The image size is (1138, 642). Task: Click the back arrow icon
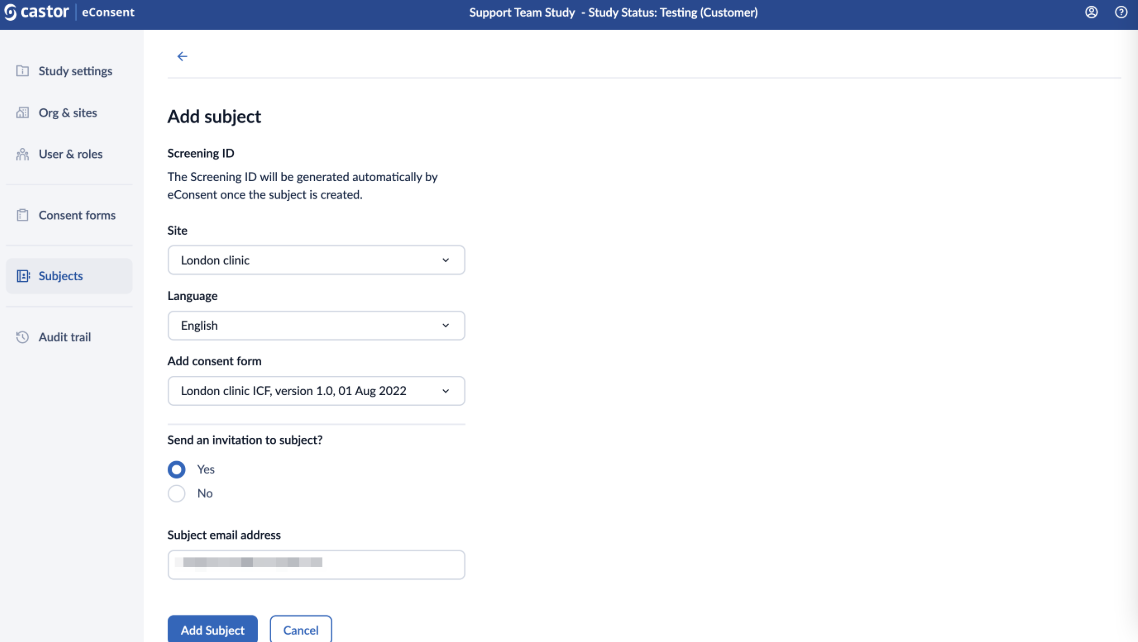pos(182,57)
